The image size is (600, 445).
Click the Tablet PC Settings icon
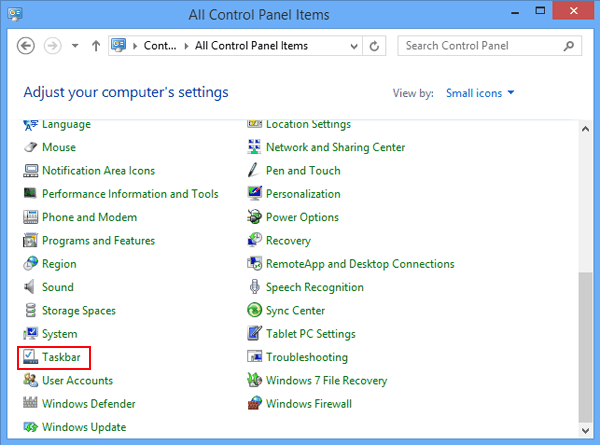[x=254, y=334]
